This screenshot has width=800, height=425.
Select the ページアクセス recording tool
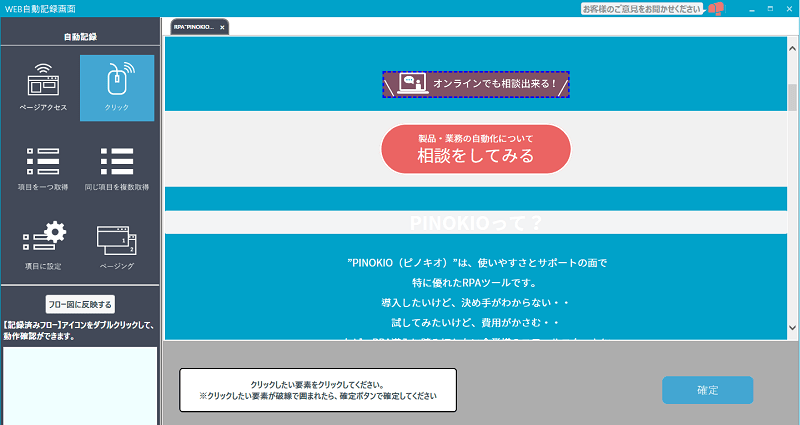43,88
